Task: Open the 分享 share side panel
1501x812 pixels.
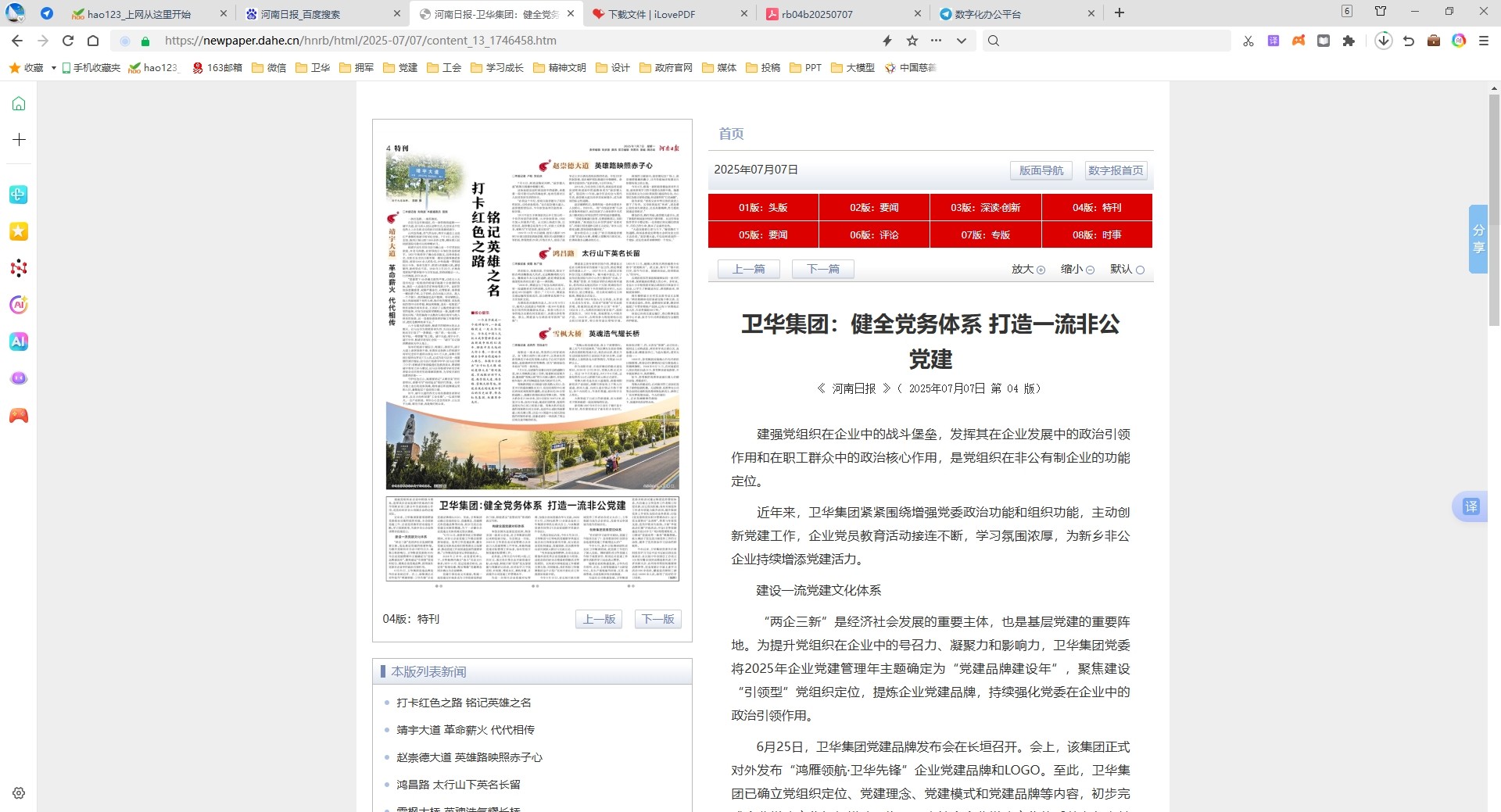Action: tap(1478, 239)
